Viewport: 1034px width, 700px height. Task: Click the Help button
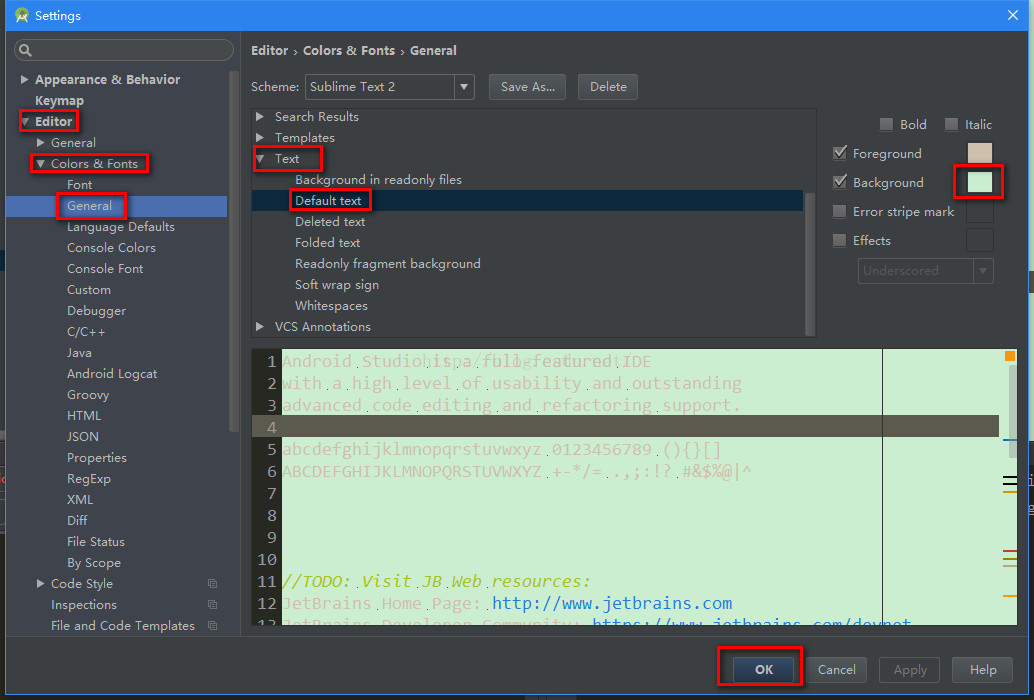pos(983,670)
